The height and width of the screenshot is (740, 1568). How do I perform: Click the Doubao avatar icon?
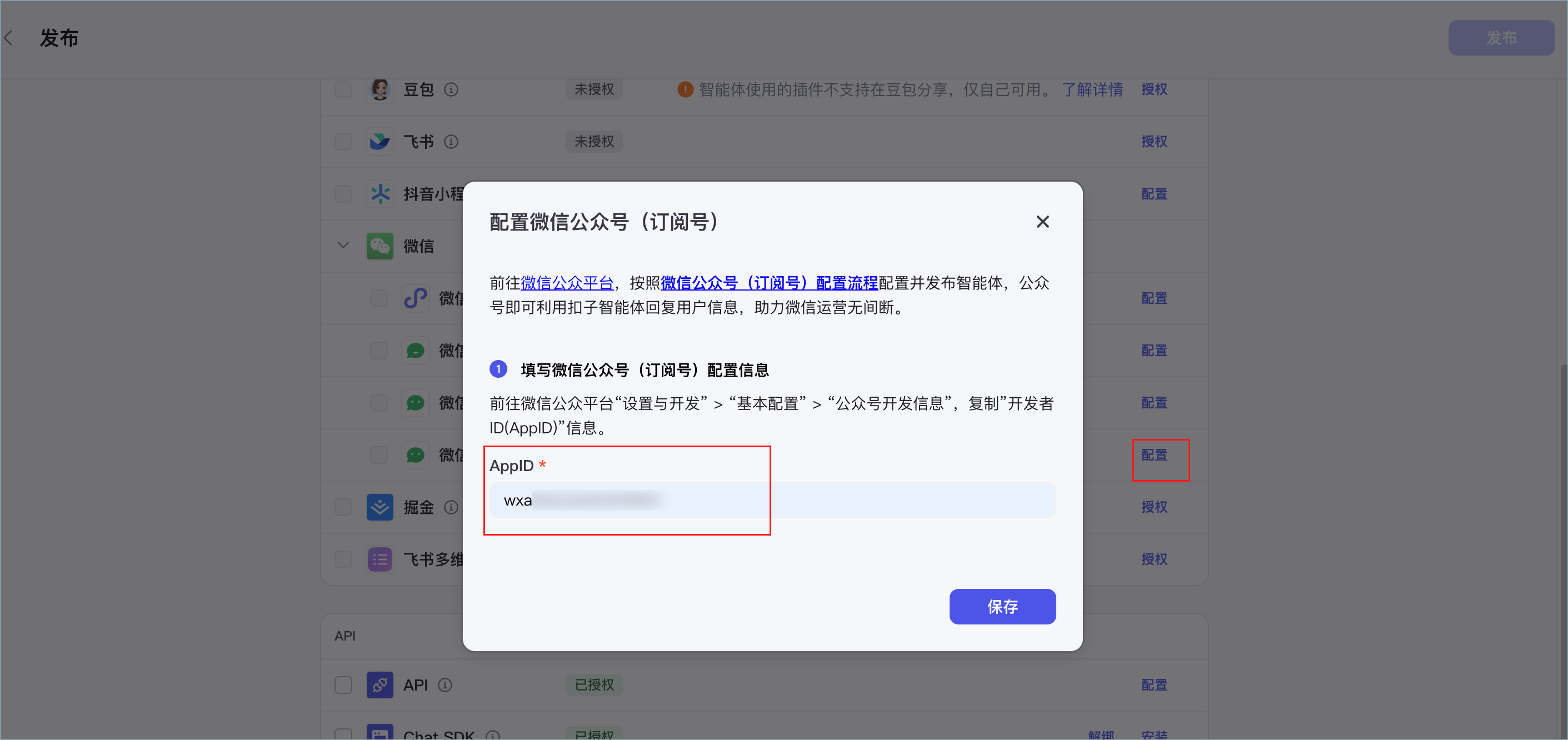point(380,89)
